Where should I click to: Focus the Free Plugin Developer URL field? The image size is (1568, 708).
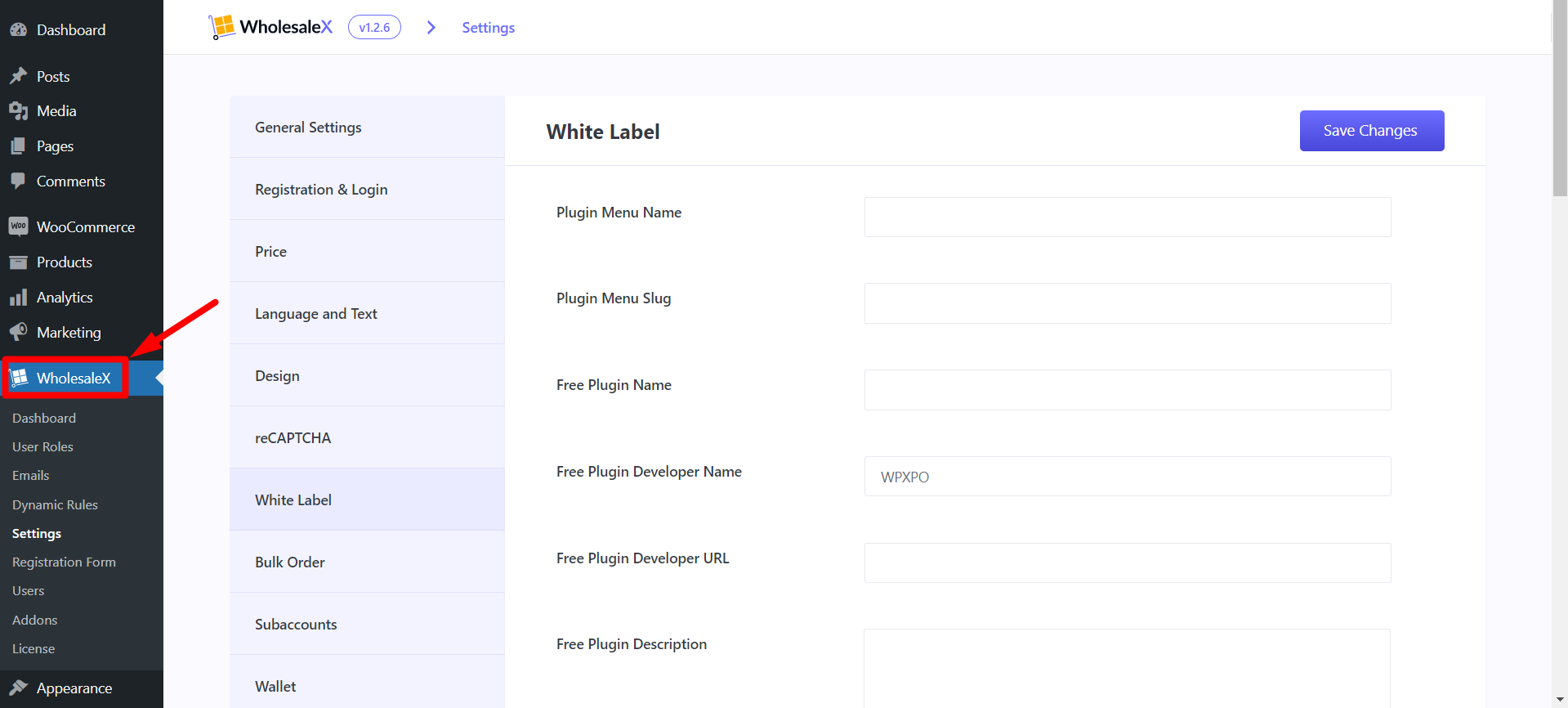[x=1128, y=563]
